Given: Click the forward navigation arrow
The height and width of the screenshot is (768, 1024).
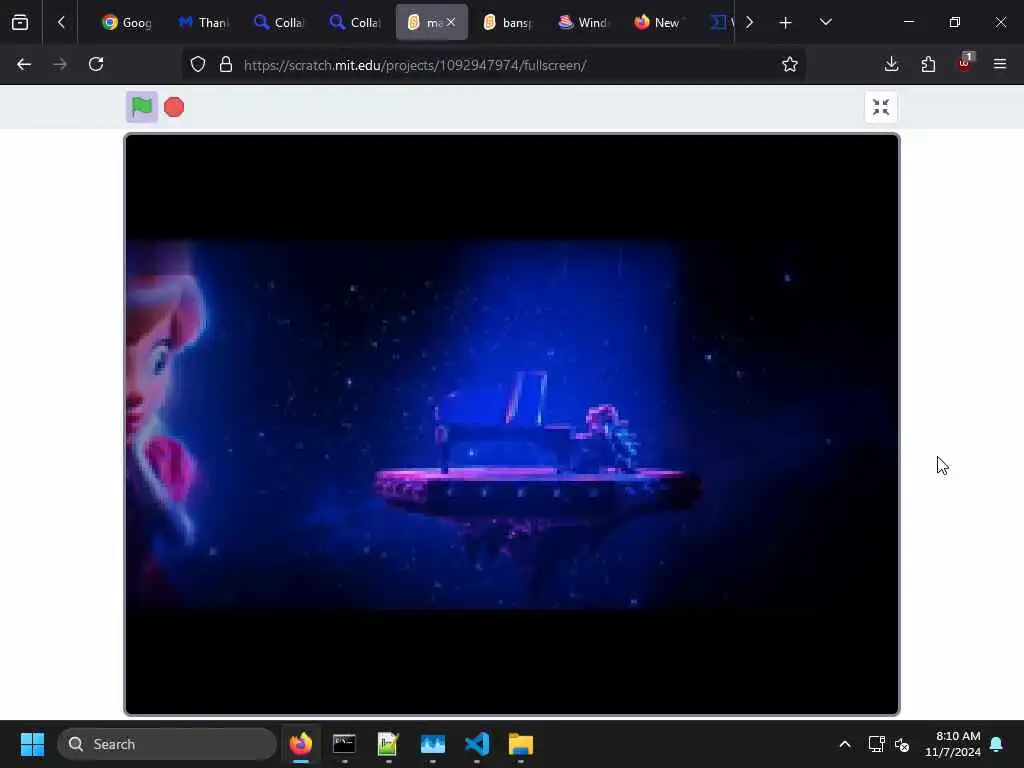Looking at the screenshot, I should click(x=60, y=64).
